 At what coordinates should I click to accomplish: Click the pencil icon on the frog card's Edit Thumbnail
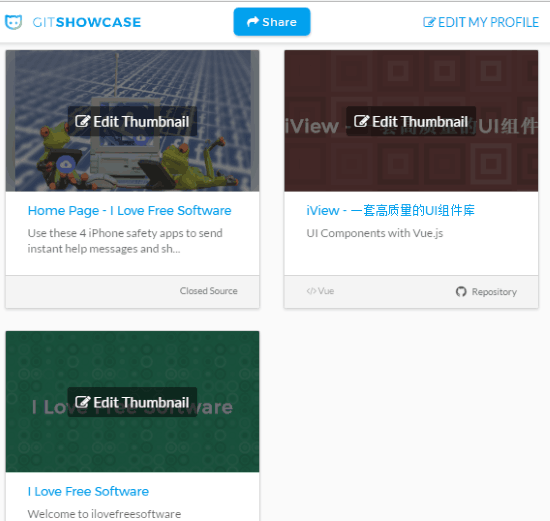[x=83, y=121]
